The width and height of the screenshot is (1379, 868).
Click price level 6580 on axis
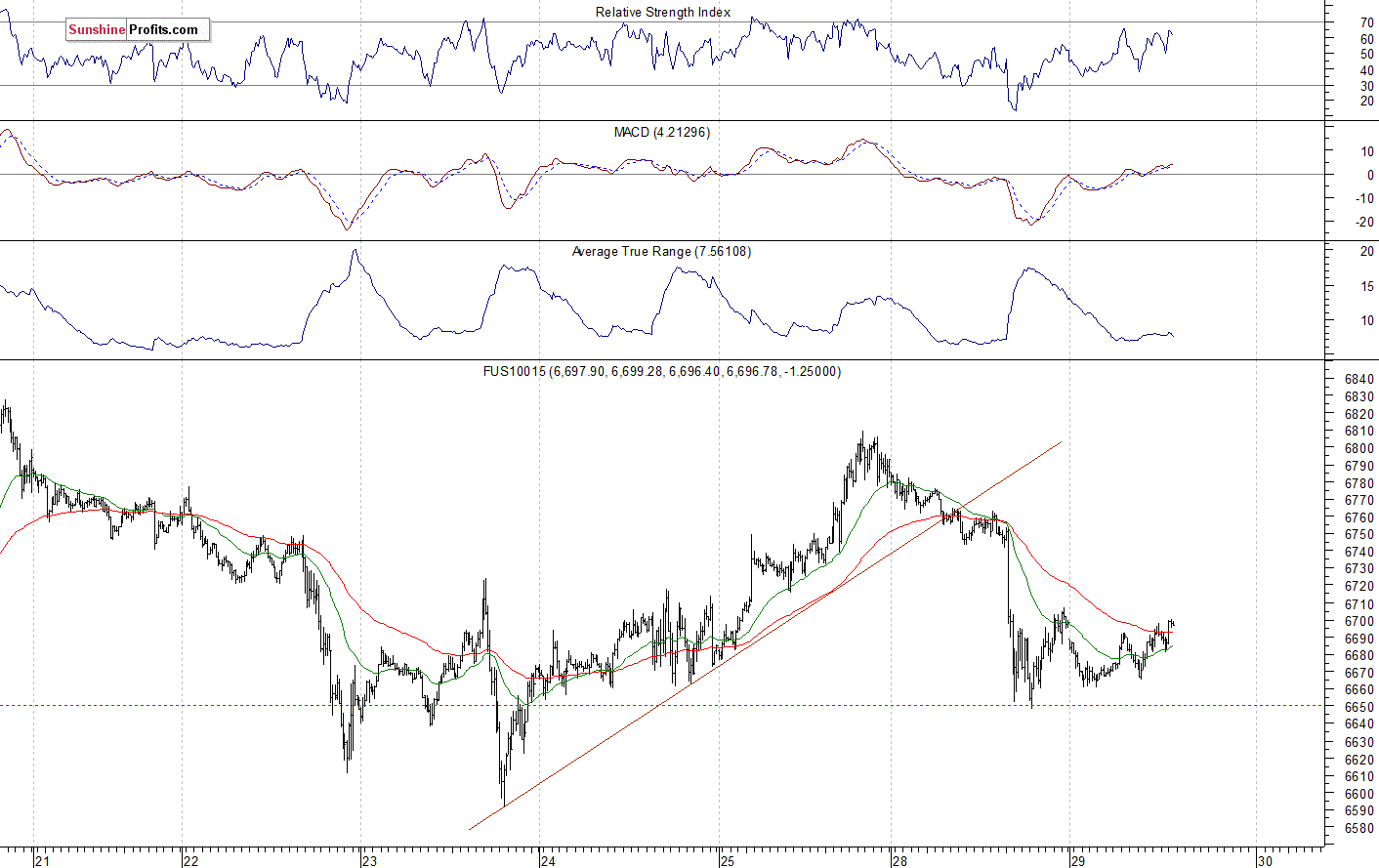(1360, 829)
